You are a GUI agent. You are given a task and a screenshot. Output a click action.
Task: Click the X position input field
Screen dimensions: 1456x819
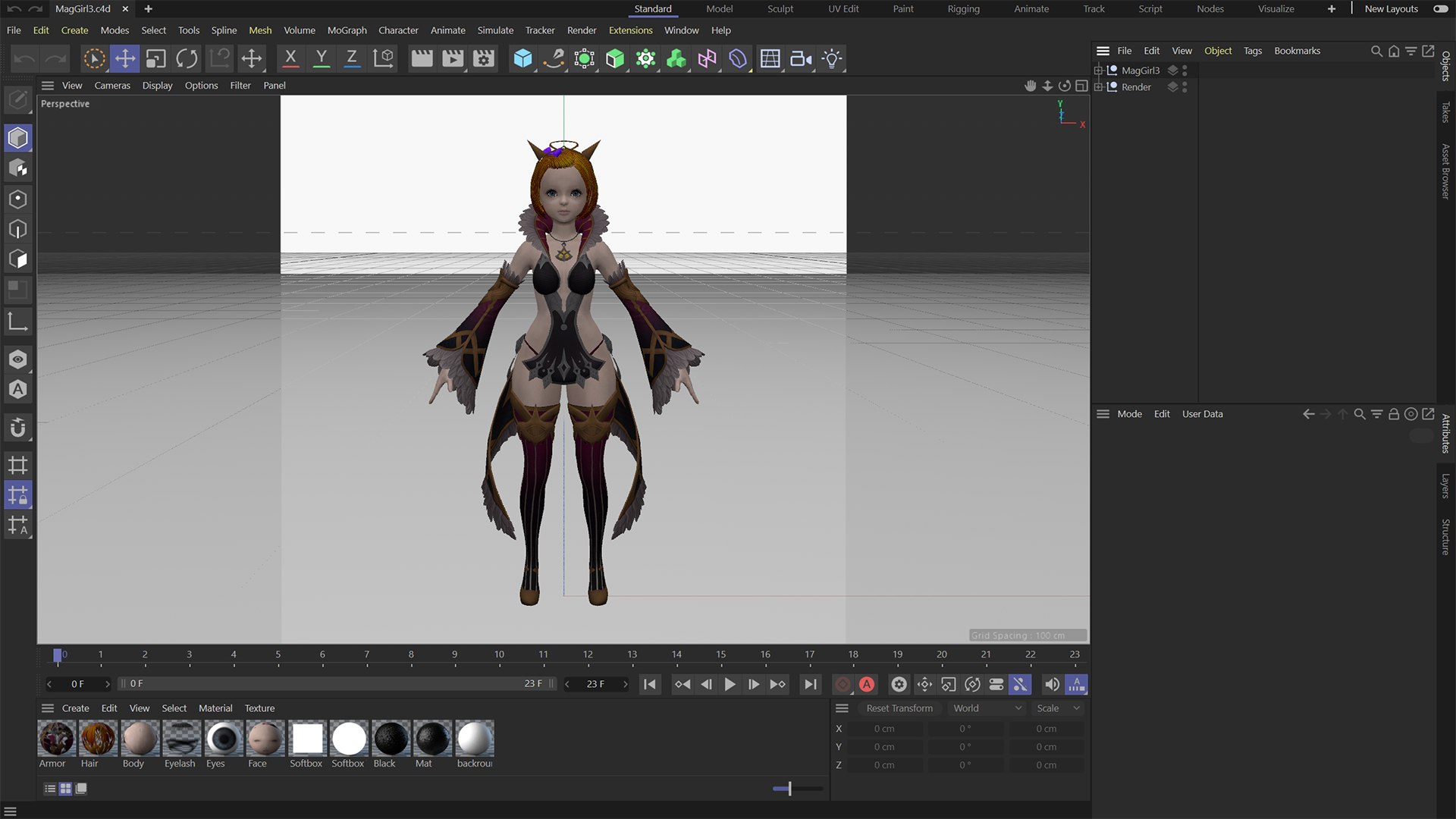pos(884,729)
